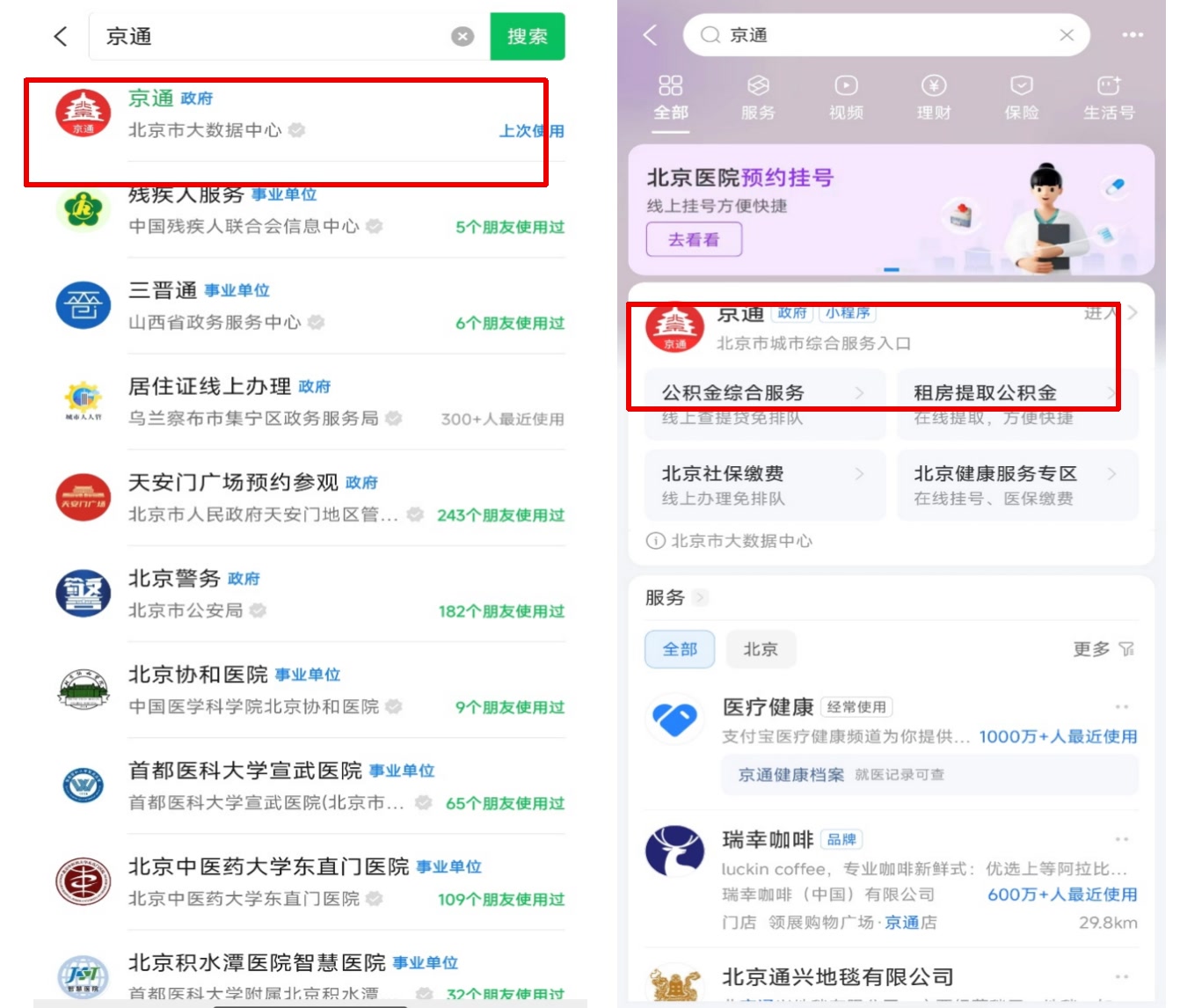Open the 更多 filter option
This screenshot has height=1008, width=1180.
point(1103,649)
